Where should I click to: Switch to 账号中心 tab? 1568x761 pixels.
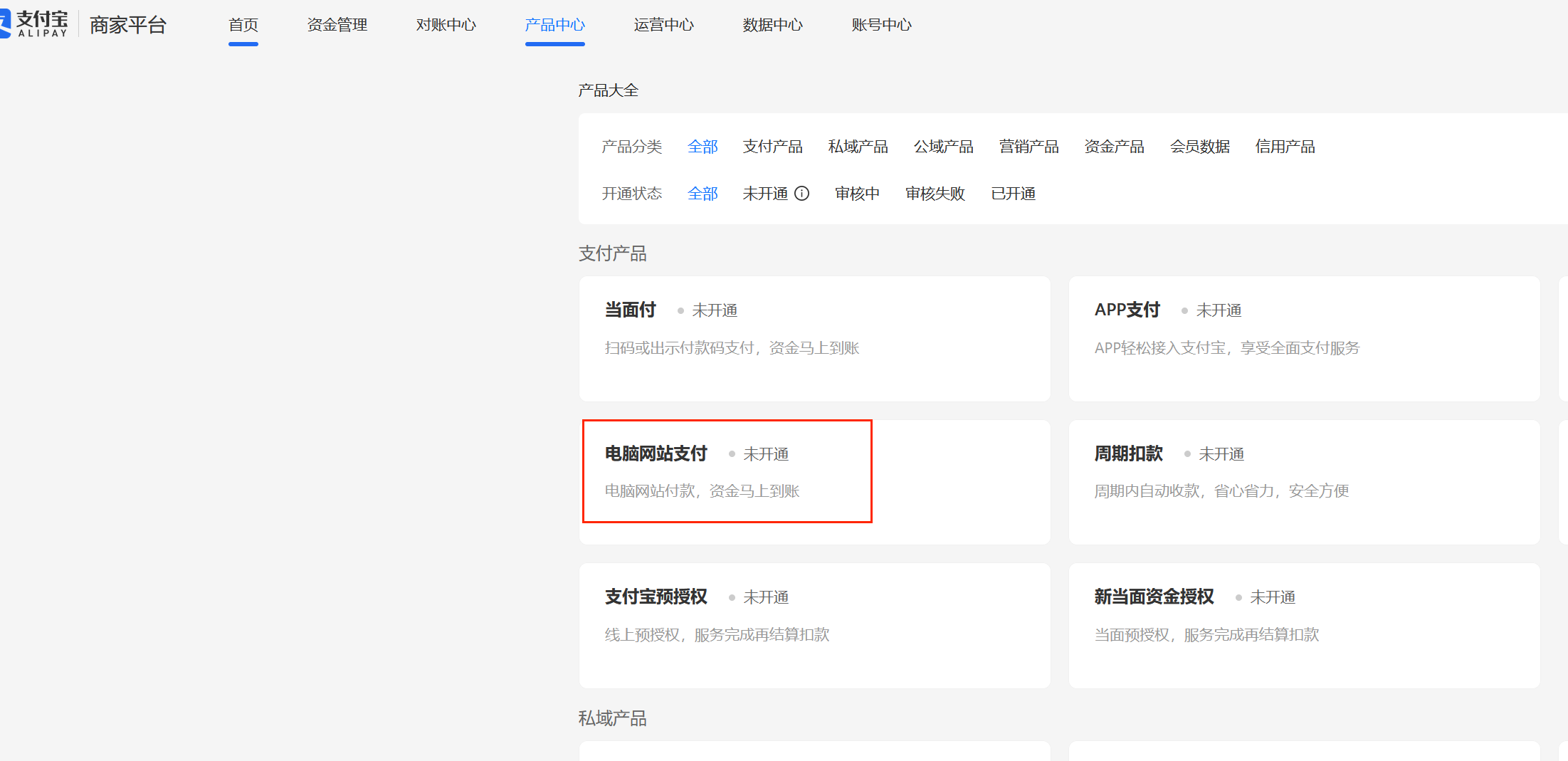882,25
